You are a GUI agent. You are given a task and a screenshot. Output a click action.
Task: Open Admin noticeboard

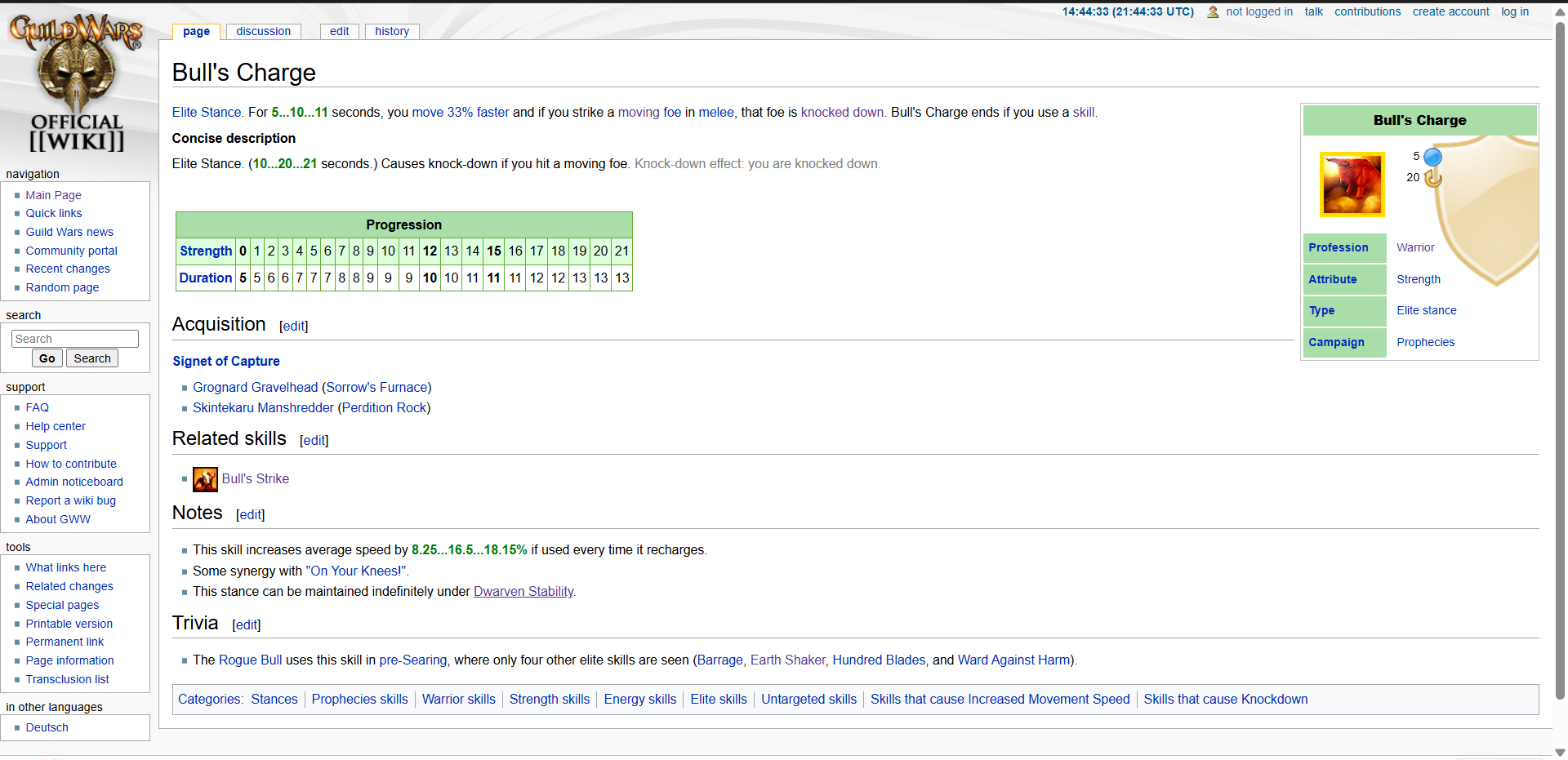pos(74,482)
